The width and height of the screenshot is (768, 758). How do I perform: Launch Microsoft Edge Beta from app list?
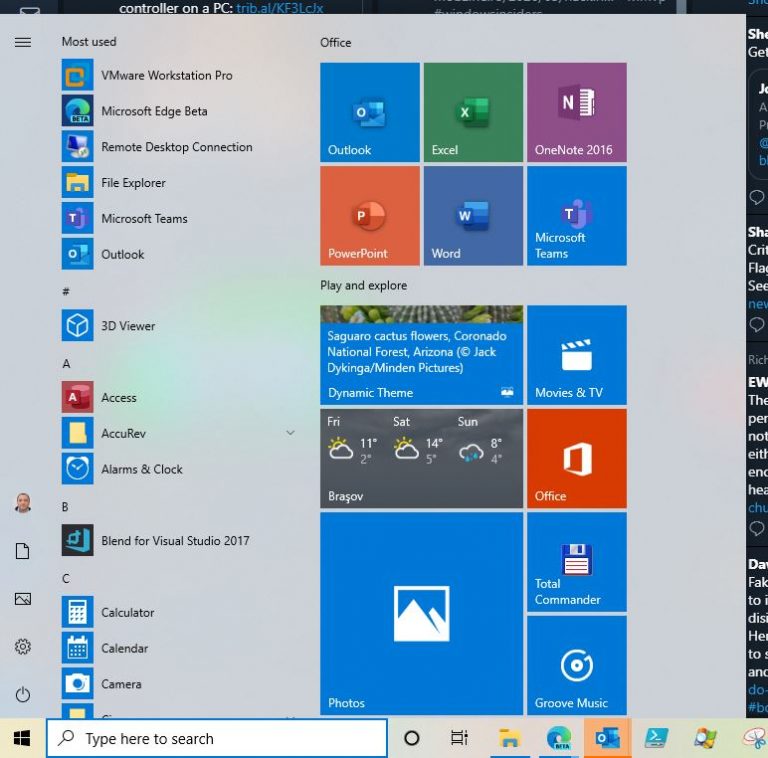pyautogui.click(x=179, y=111)
